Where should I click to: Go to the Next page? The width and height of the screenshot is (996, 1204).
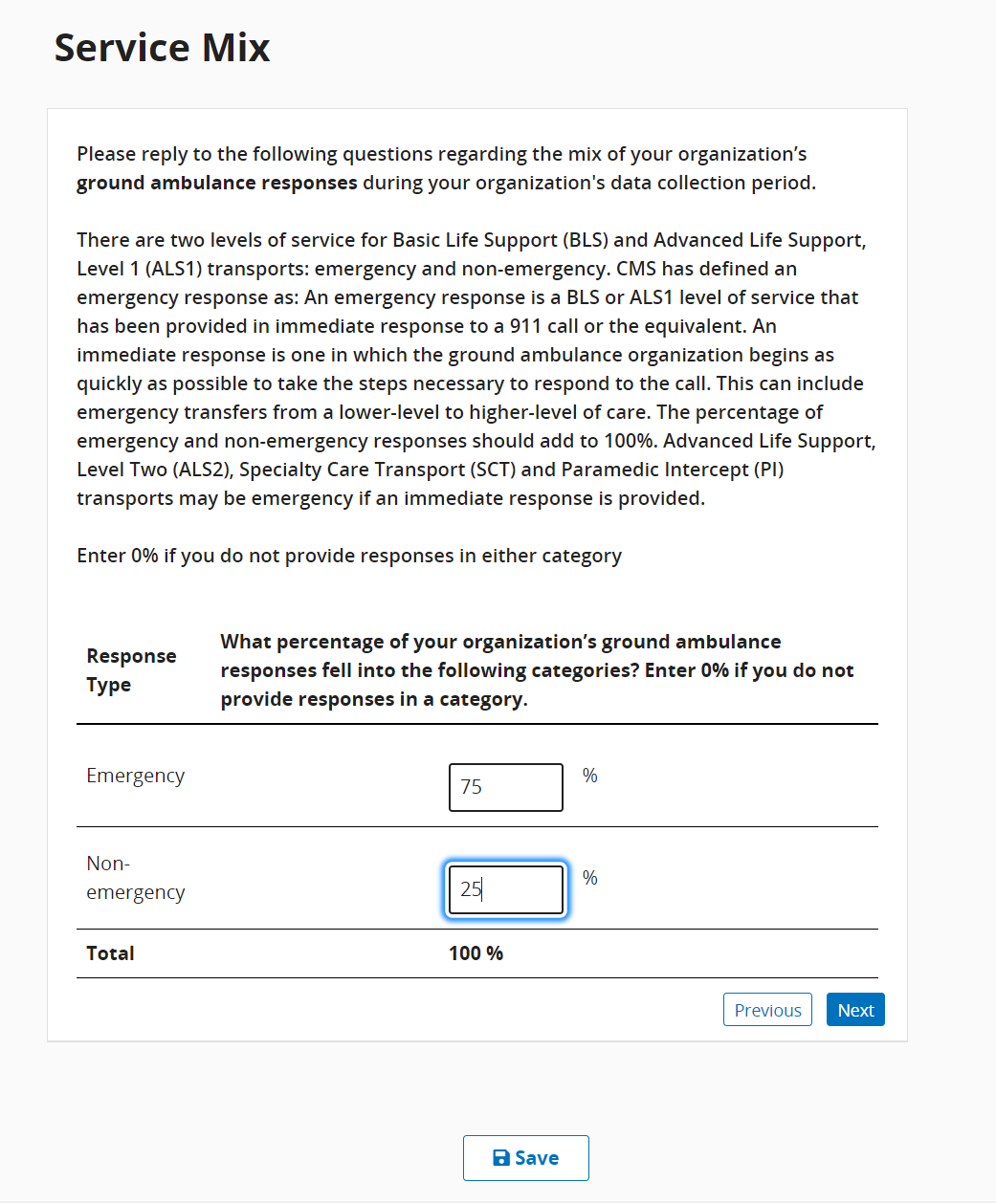pyautogui.click(x=855, y=1010)
